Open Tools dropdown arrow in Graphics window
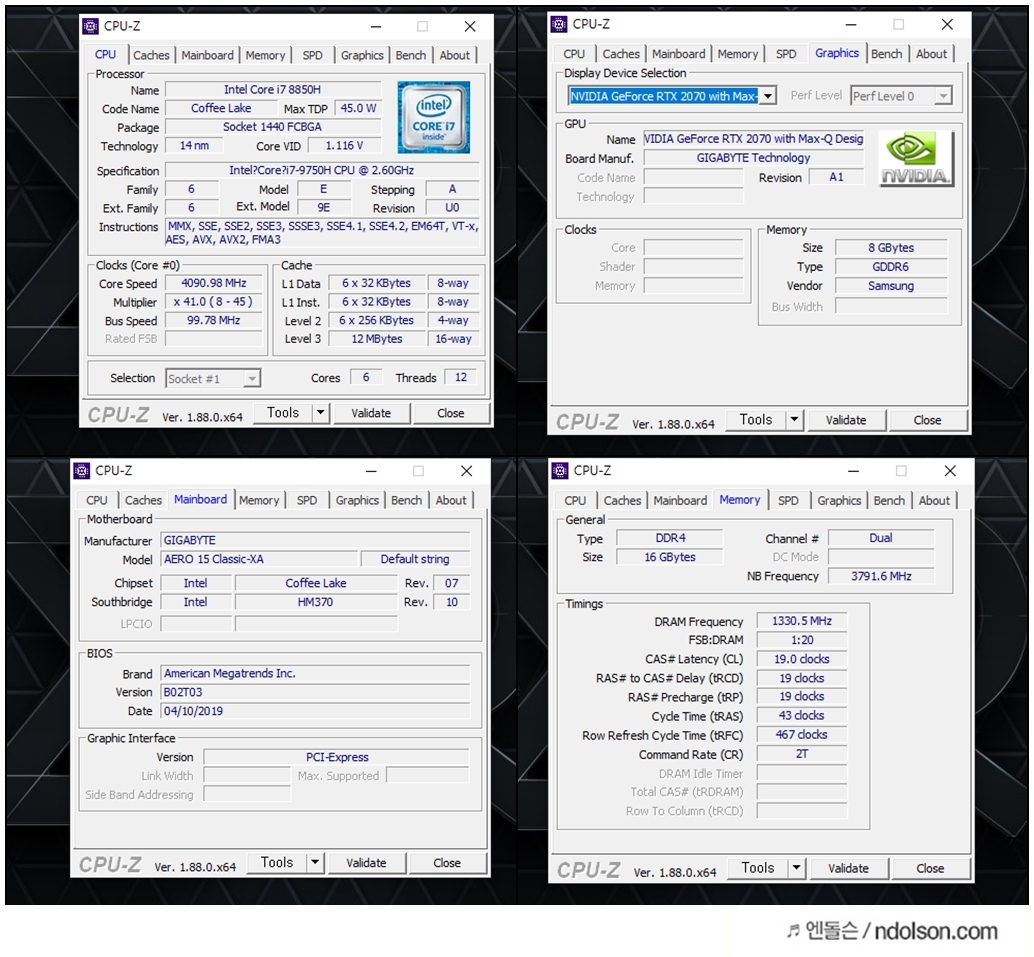 pyautogui.click(x=795, y=419)
